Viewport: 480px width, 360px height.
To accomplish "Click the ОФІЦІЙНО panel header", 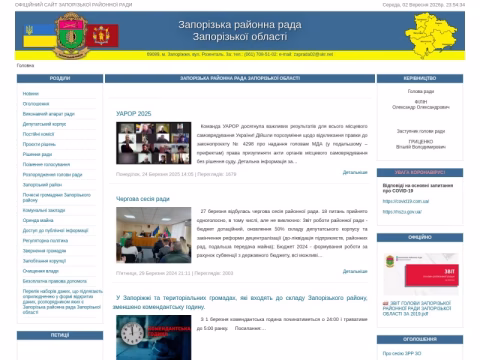I will [x=420, y=237].
